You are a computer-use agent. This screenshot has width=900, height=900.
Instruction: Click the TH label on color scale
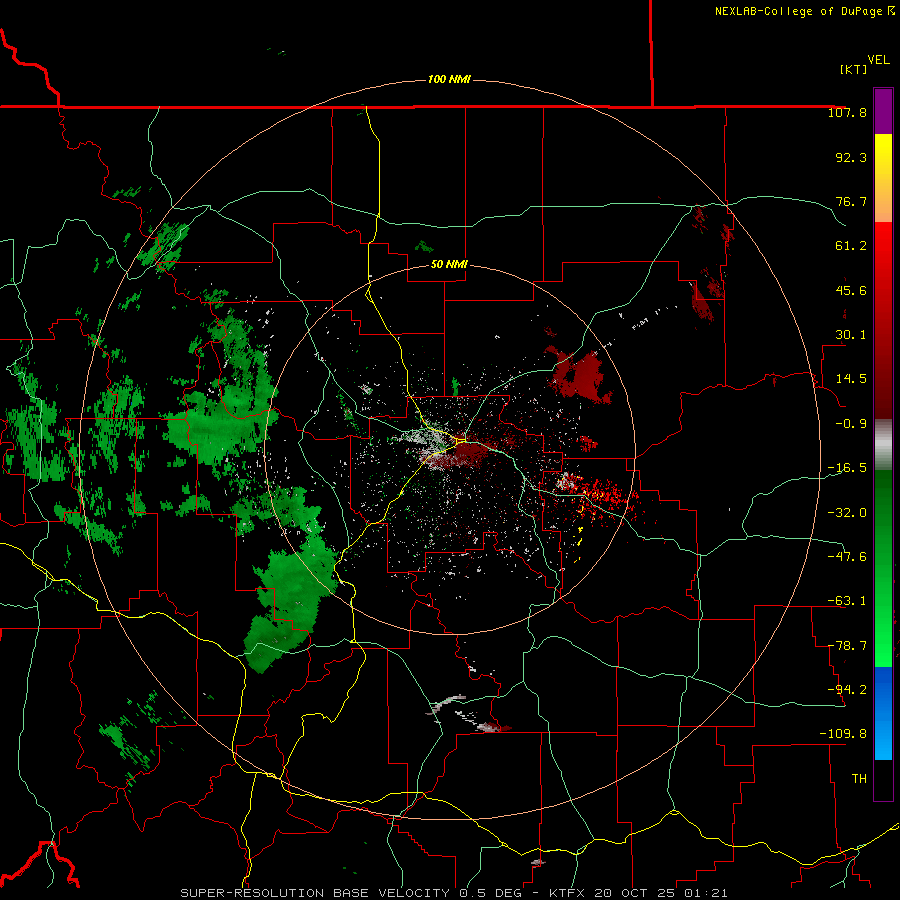coord(859,779)
